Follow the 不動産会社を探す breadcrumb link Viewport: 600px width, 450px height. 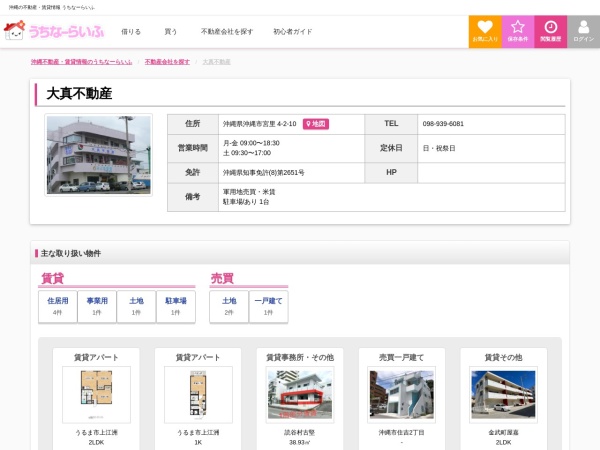coord(167,62)
